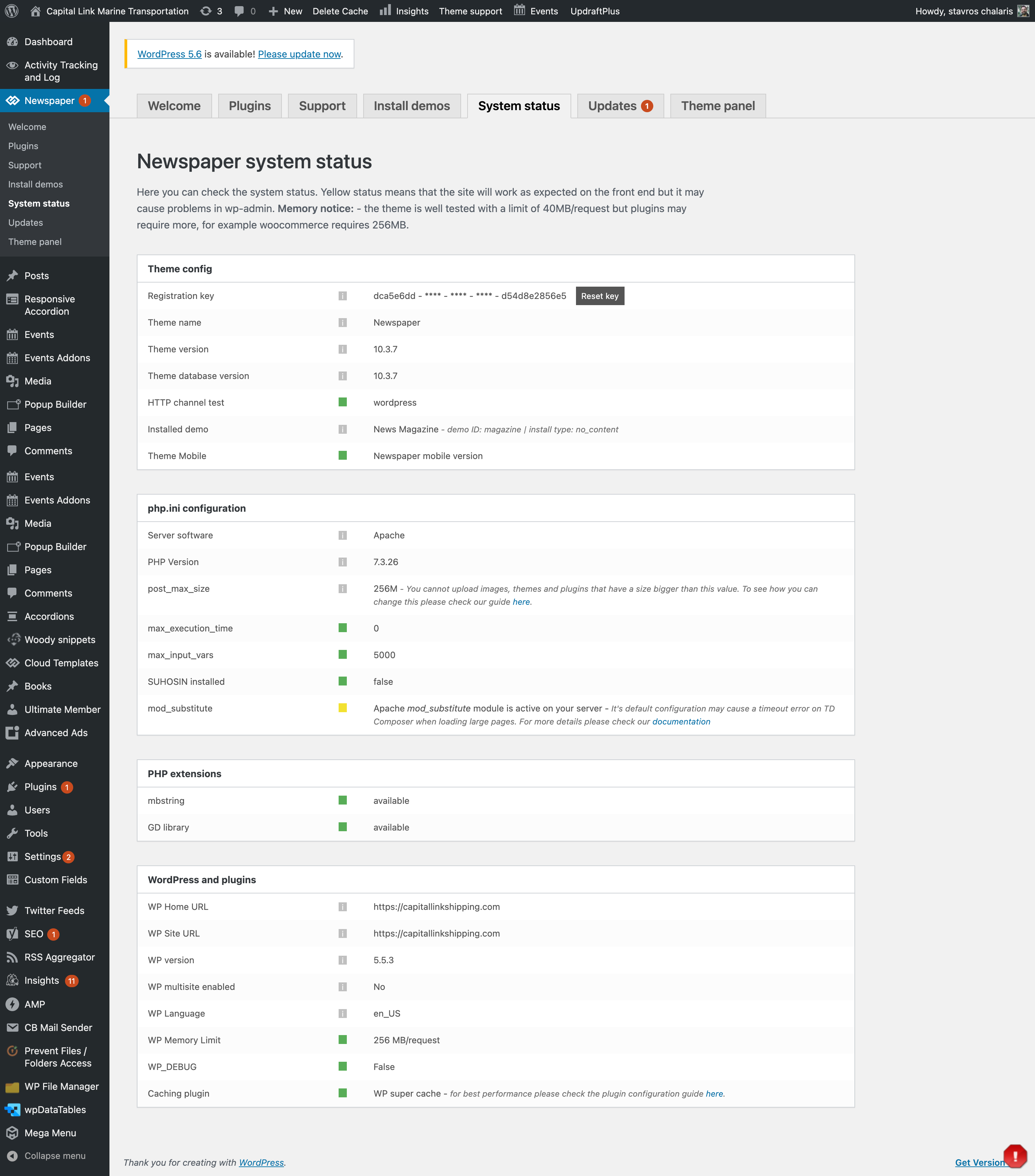Open SEO menu with notification
Image resolution: width=1035 pixels, height=1176 pixels.
click(x=55, y=934)
